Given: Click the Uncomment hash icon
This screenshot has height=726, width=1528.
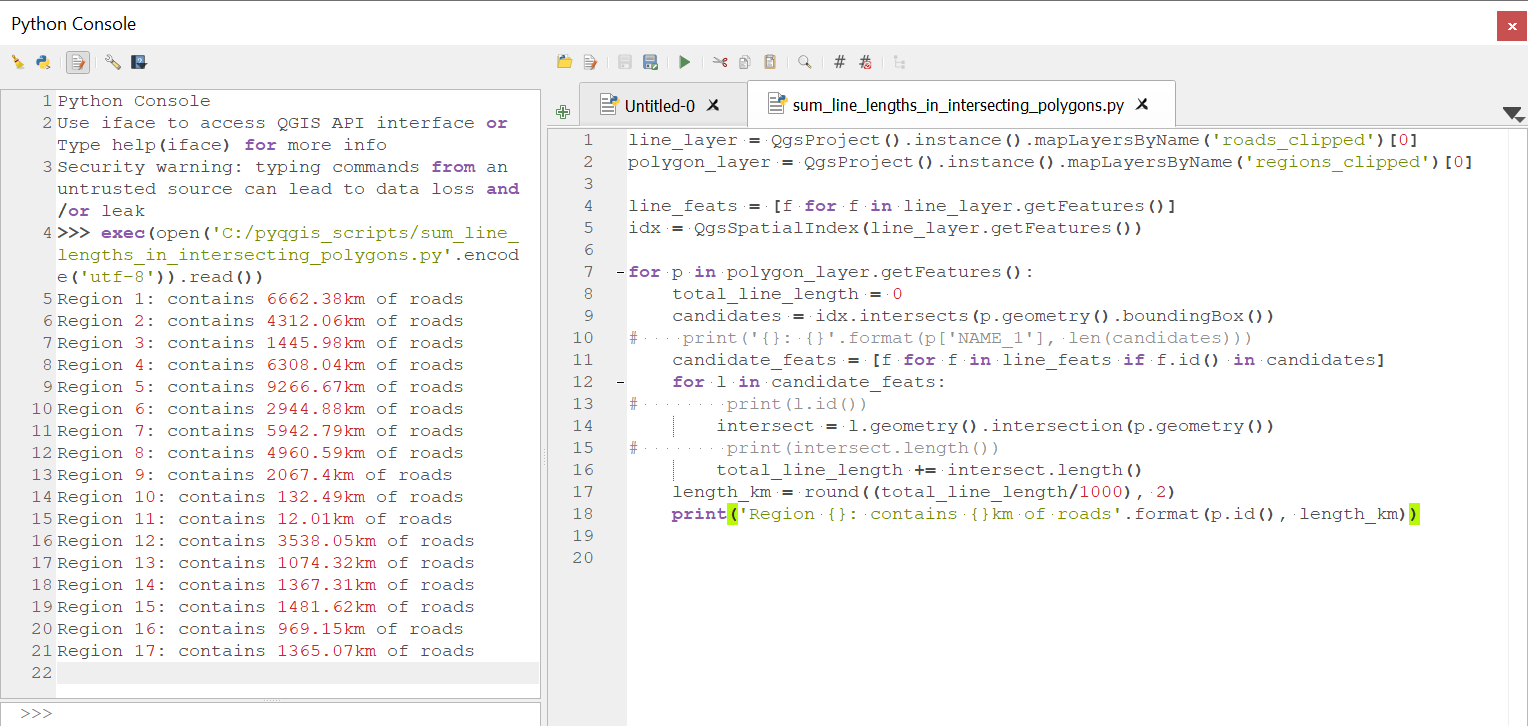Looking at the screenshot, I should [865, 62].
